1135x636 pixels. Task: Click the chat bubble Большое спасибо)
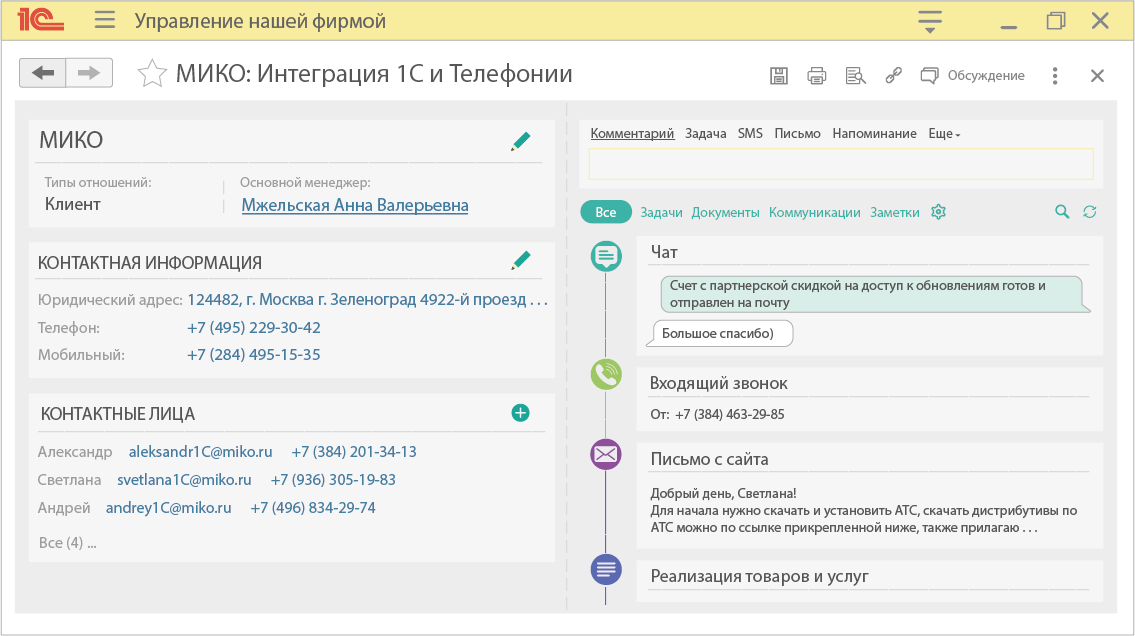(x=719, y=334)
